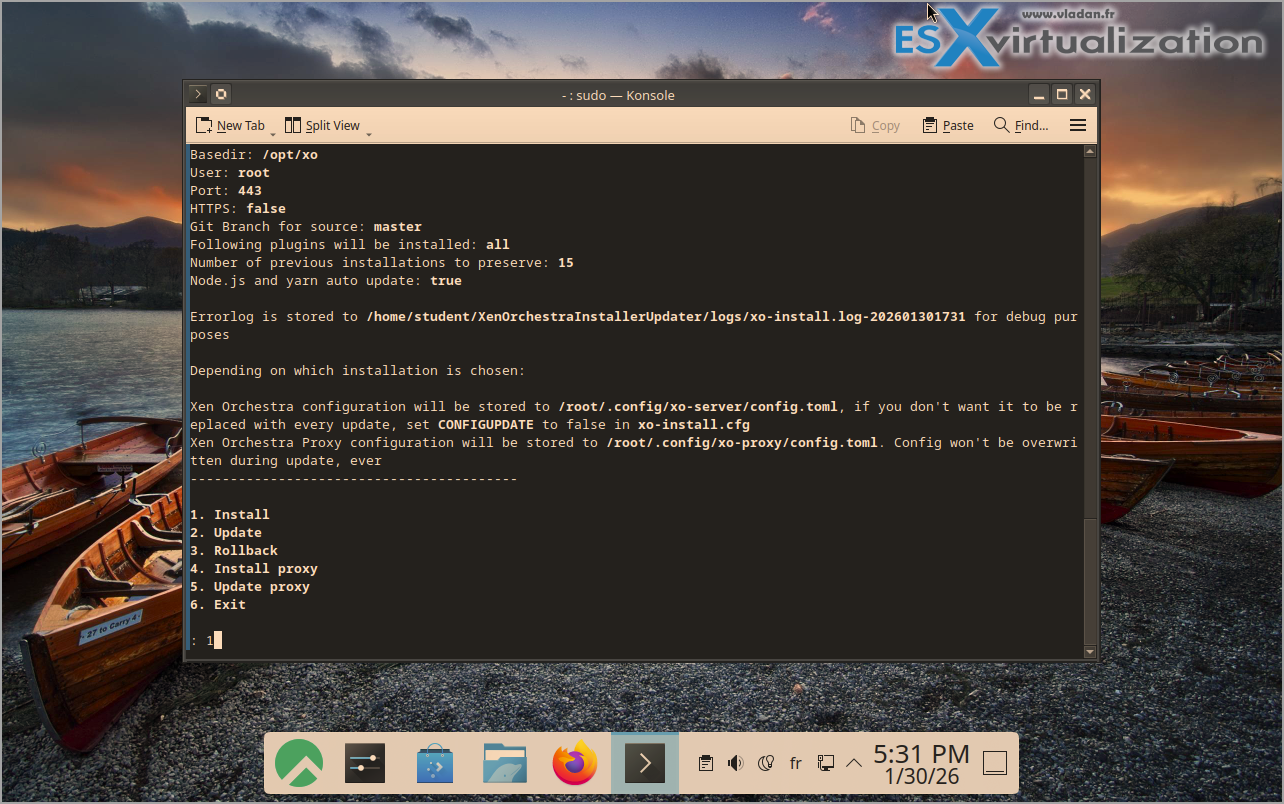
Task: Launch System Settings from the taskbar
Action: [x=365, y=764]
